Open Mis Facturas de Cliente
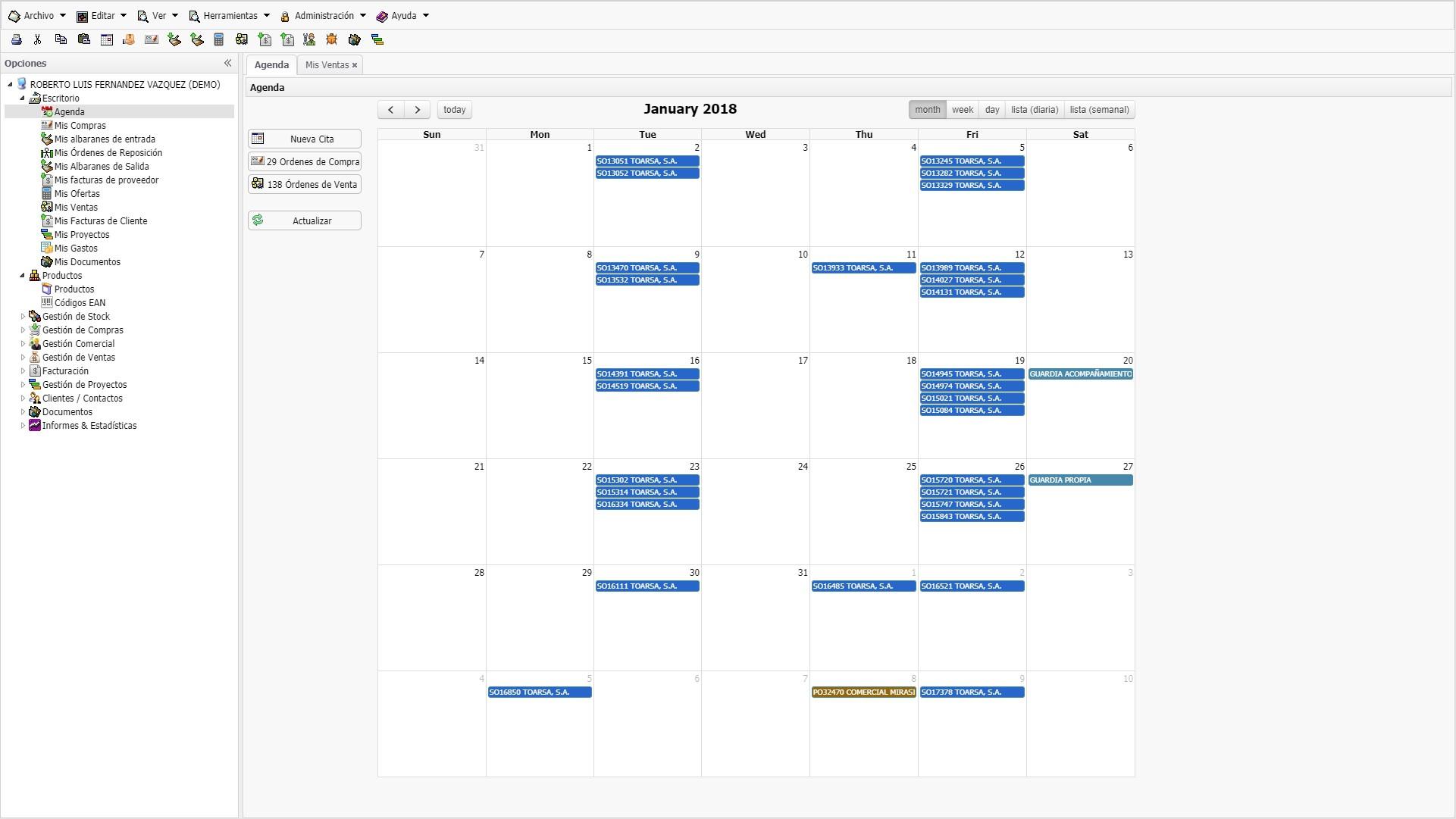This screenshot has width=1456, height=819. pos(100,221)
